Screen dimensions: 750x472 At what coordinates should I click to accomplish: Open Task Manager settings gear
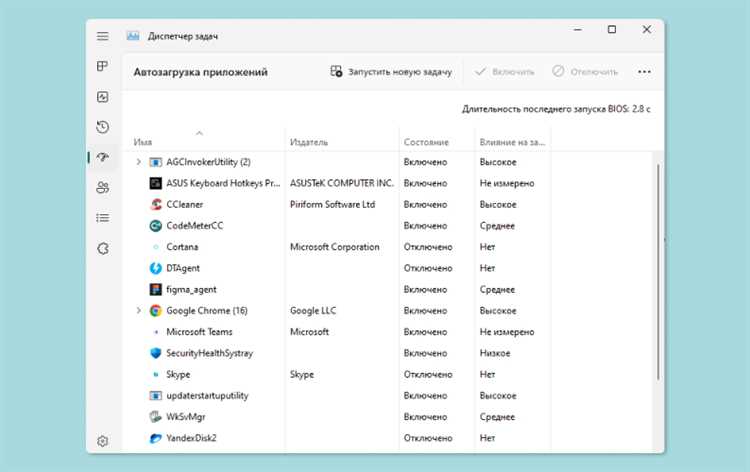pos(102,441)
